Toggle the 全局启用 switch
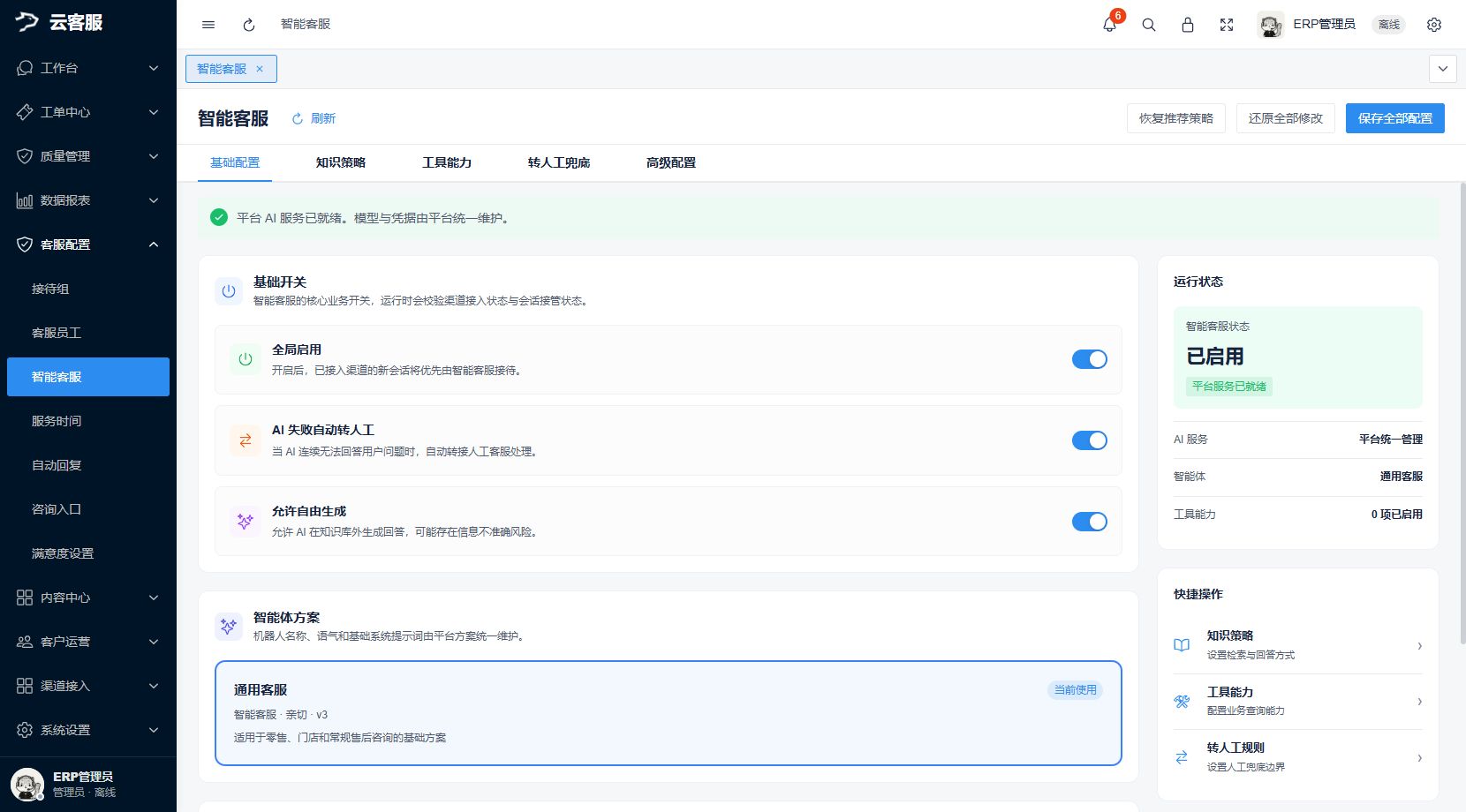 tap(1090, 359)
